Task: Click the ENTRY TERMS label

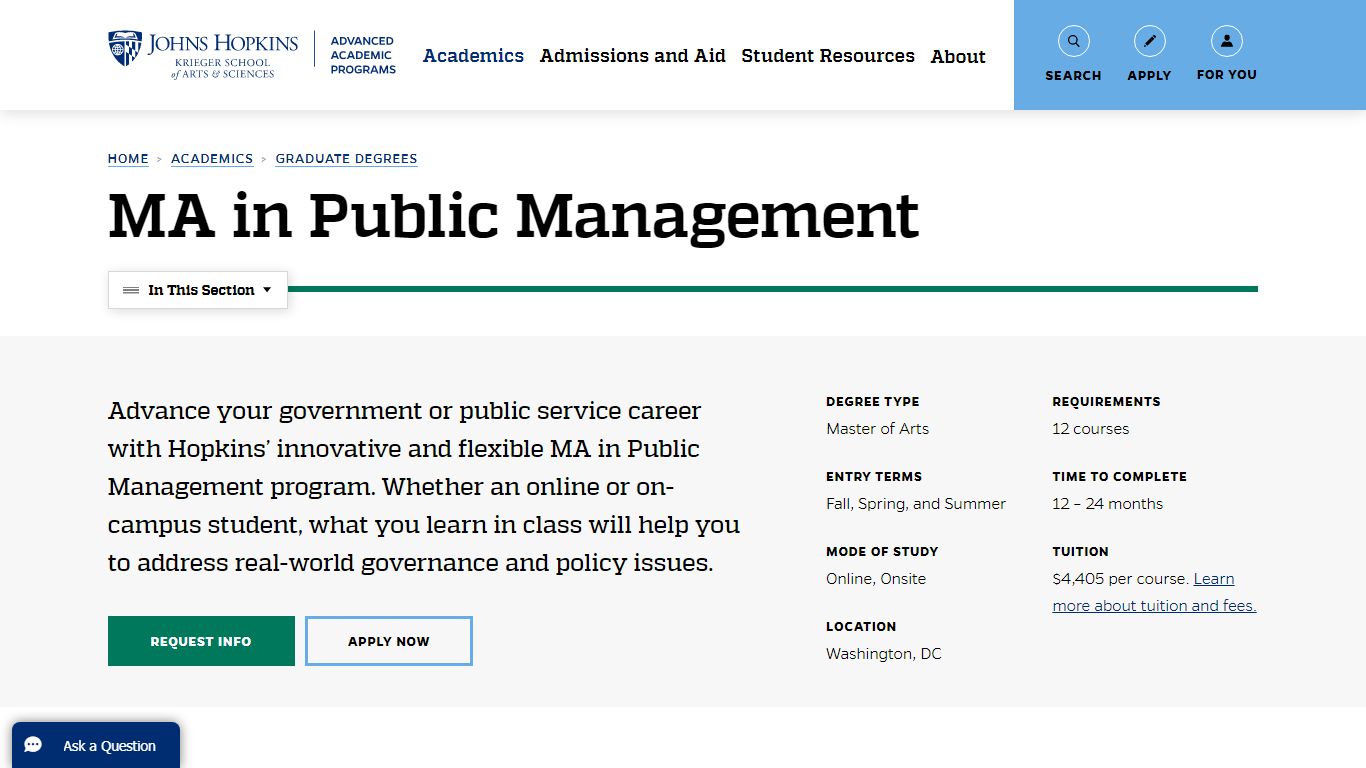Action: (874, 477)
